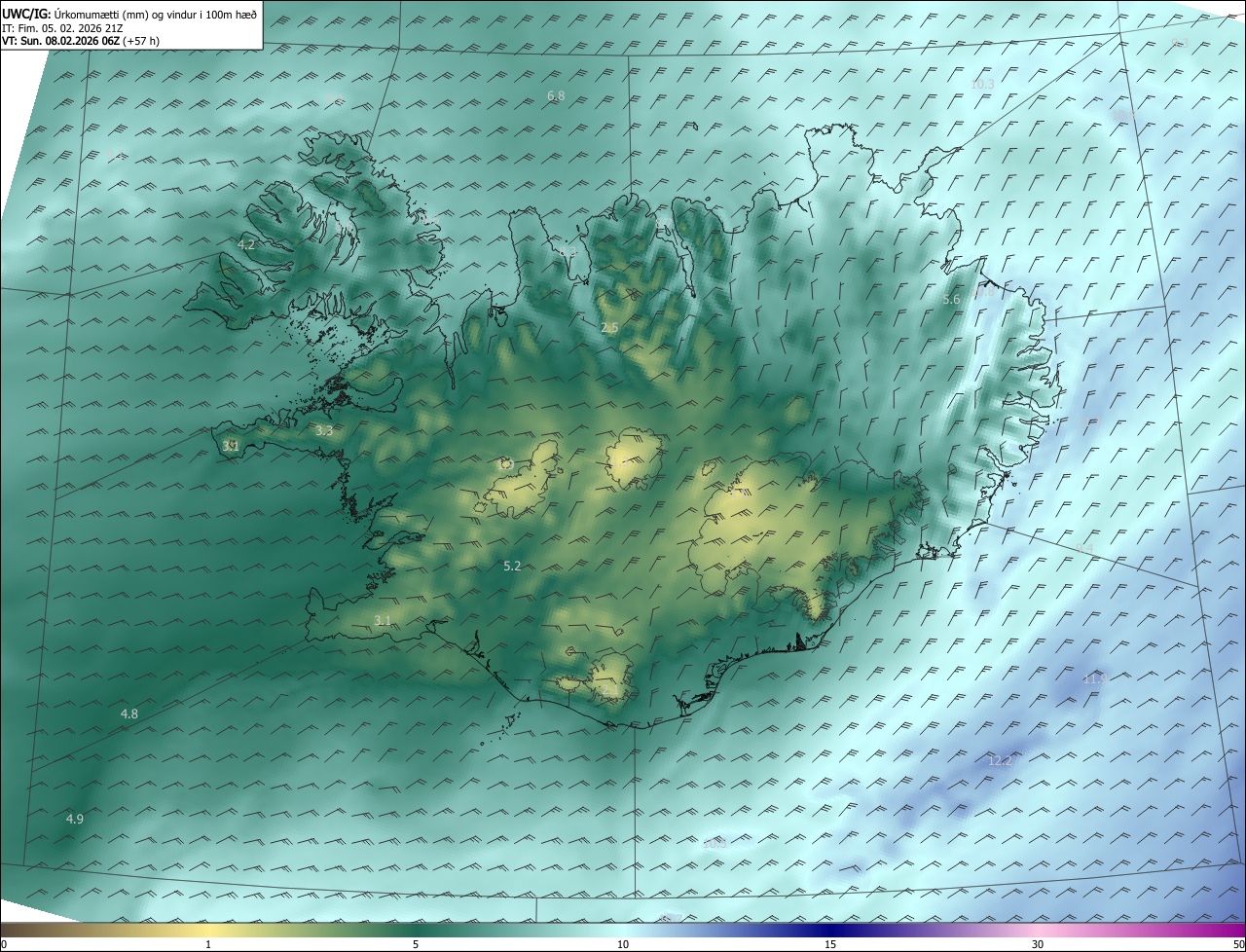Click the 12.2 value label on the map

(x=1000, y=760)
